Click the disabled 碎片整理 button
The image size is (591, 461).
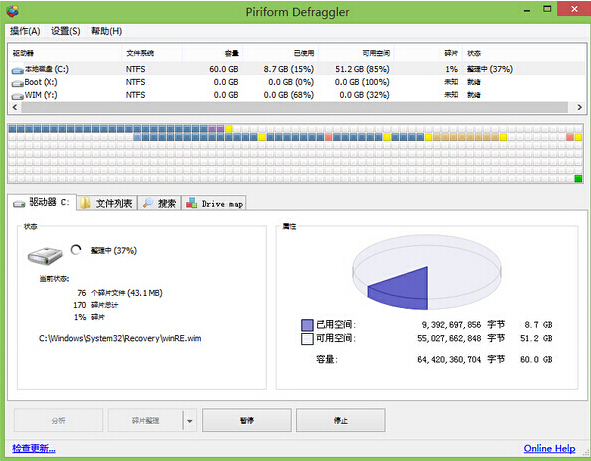pos(145,420)
